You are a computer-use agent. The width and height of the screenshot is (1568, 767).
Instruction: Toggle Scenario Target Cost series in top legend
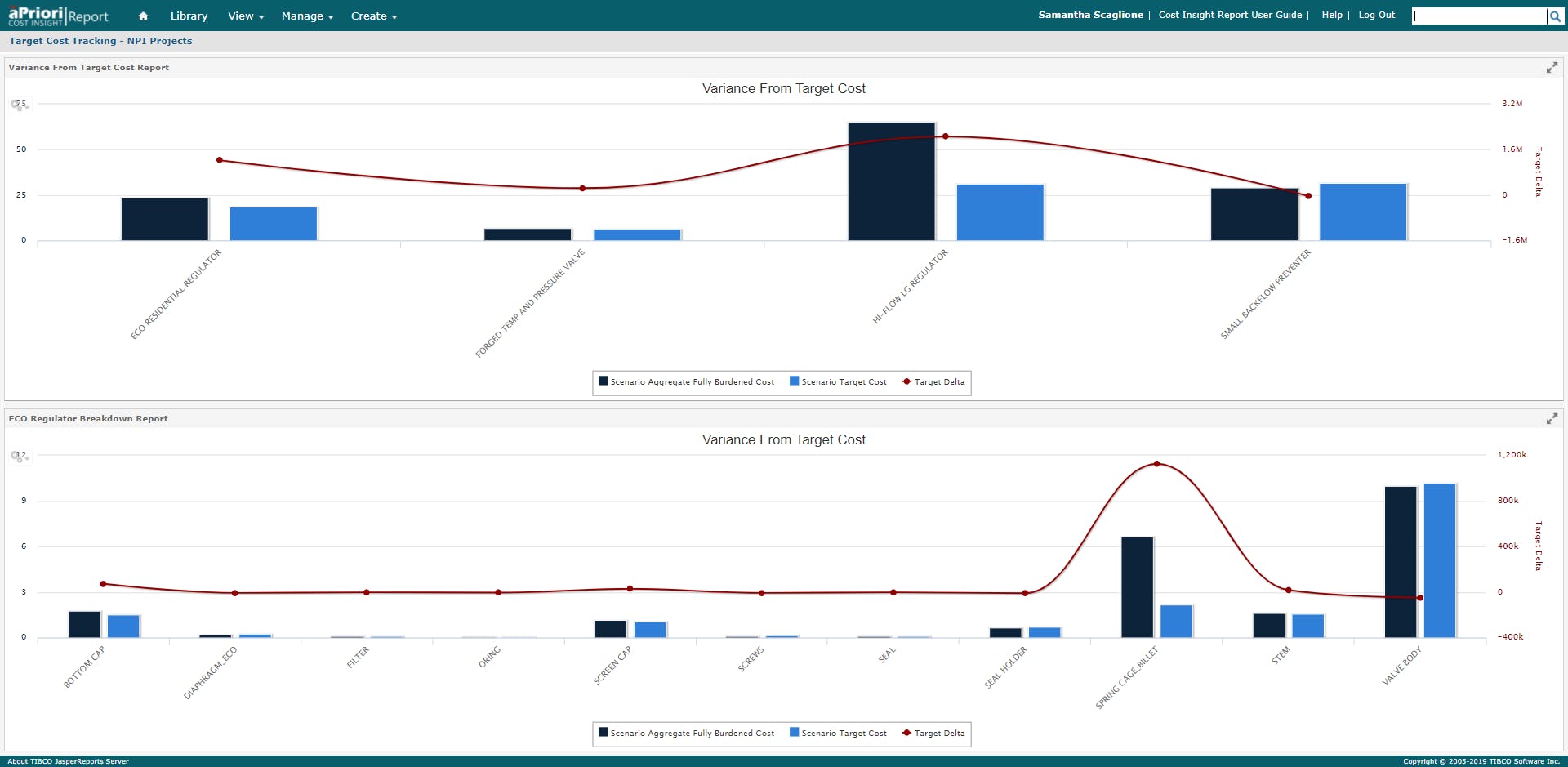click(x=838, y=381)
